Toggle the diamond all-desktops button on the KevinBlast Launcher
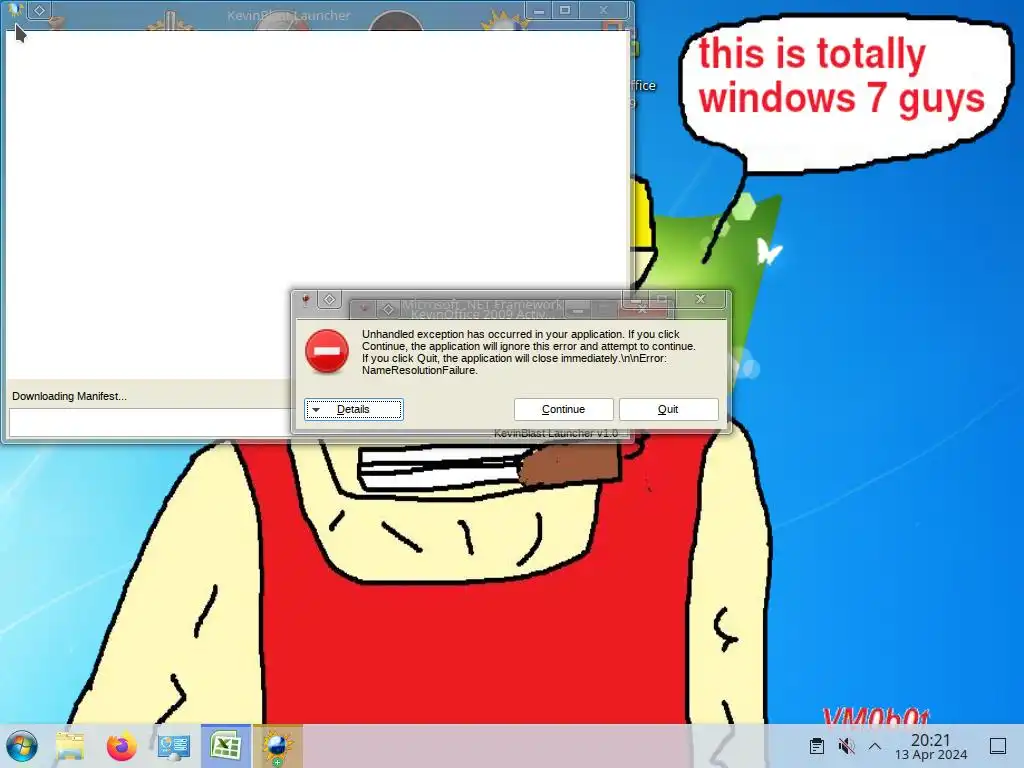 [x=39, y=10]
